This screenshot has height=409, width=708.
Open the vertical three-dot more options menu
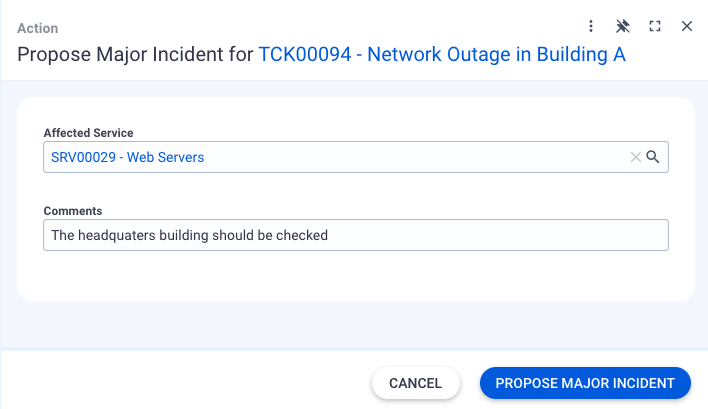[x=591, y=26]
